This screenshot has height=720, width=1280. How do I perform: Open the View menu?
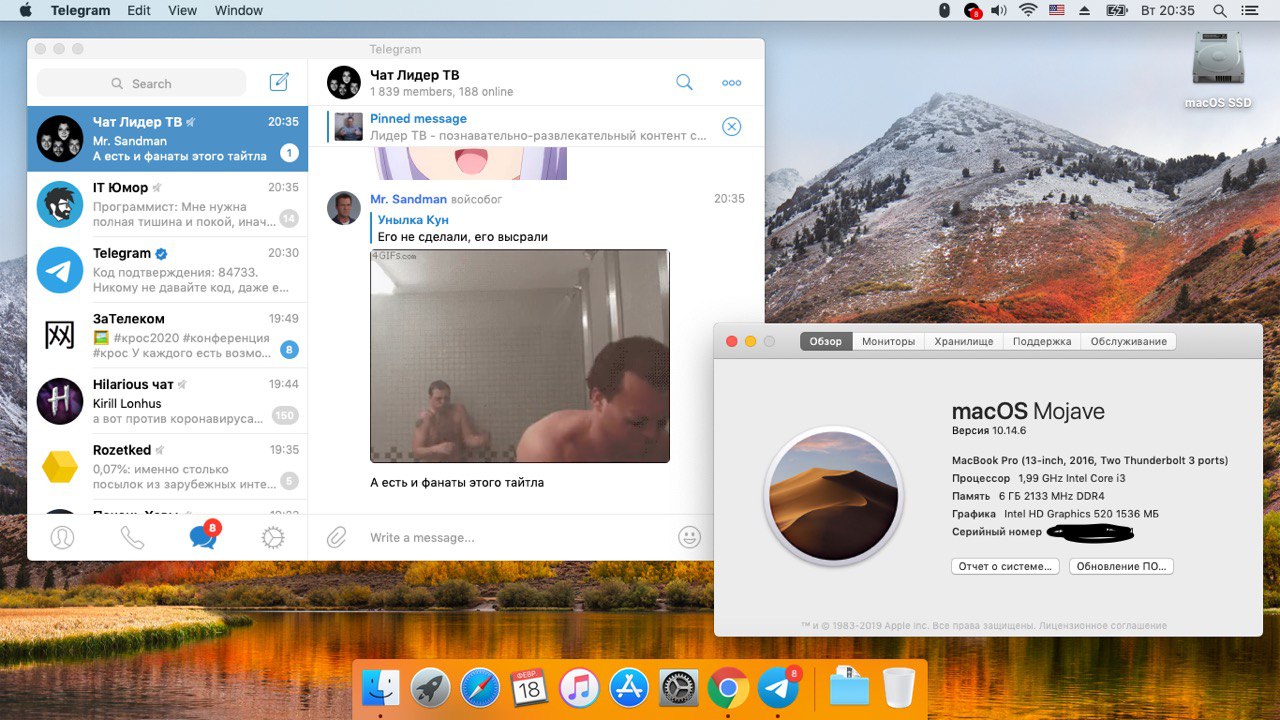[x=182, y=10]
